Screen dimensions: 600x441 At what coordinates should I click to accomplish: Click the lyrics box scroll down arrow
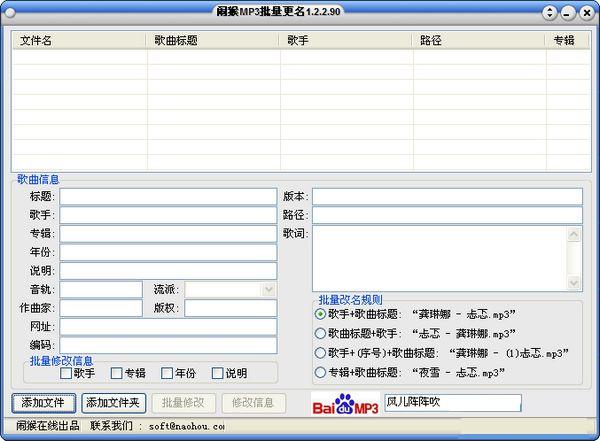573,283
